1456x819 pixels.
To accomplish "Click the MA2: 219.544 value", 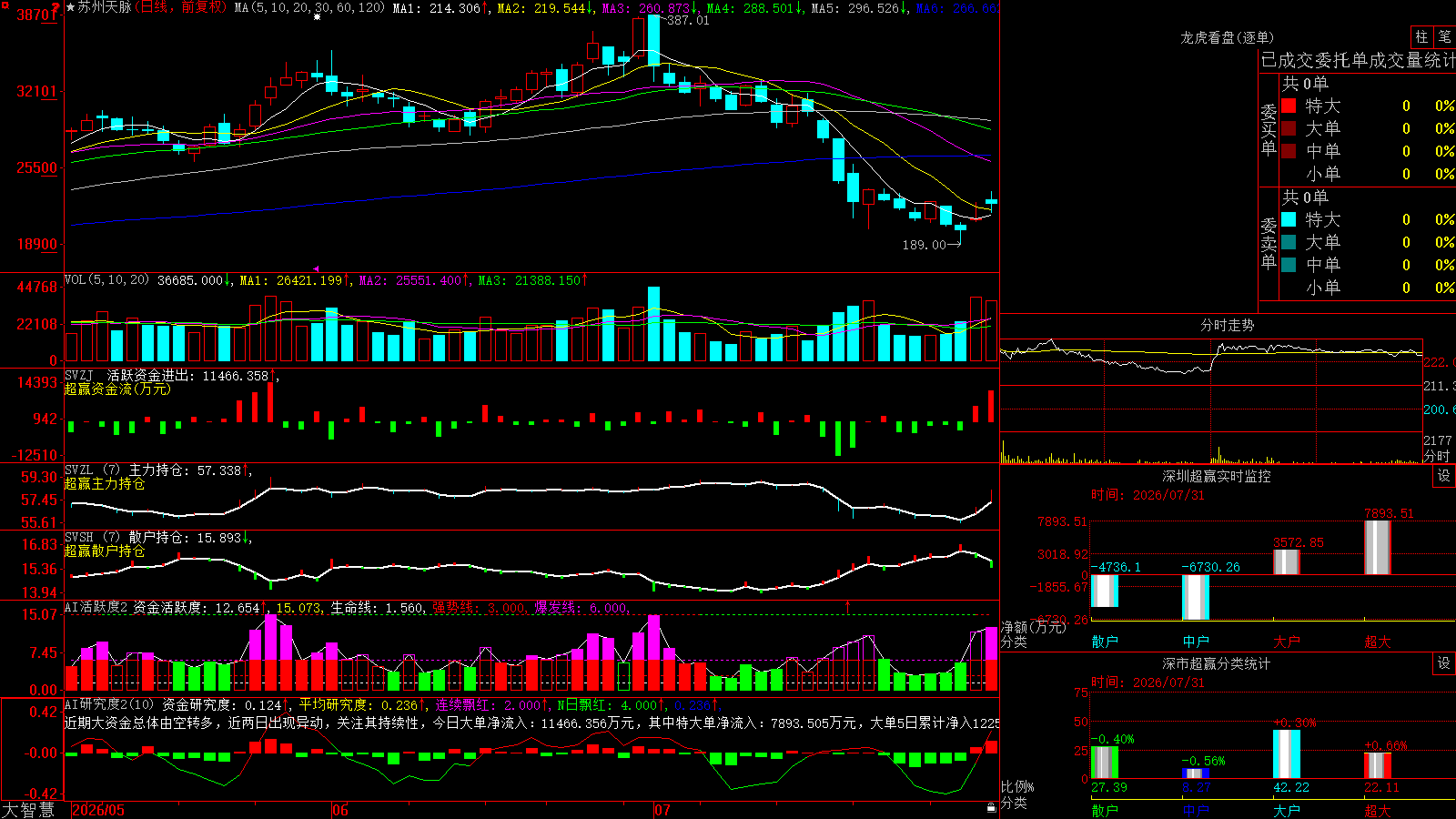I will [541, 7].
